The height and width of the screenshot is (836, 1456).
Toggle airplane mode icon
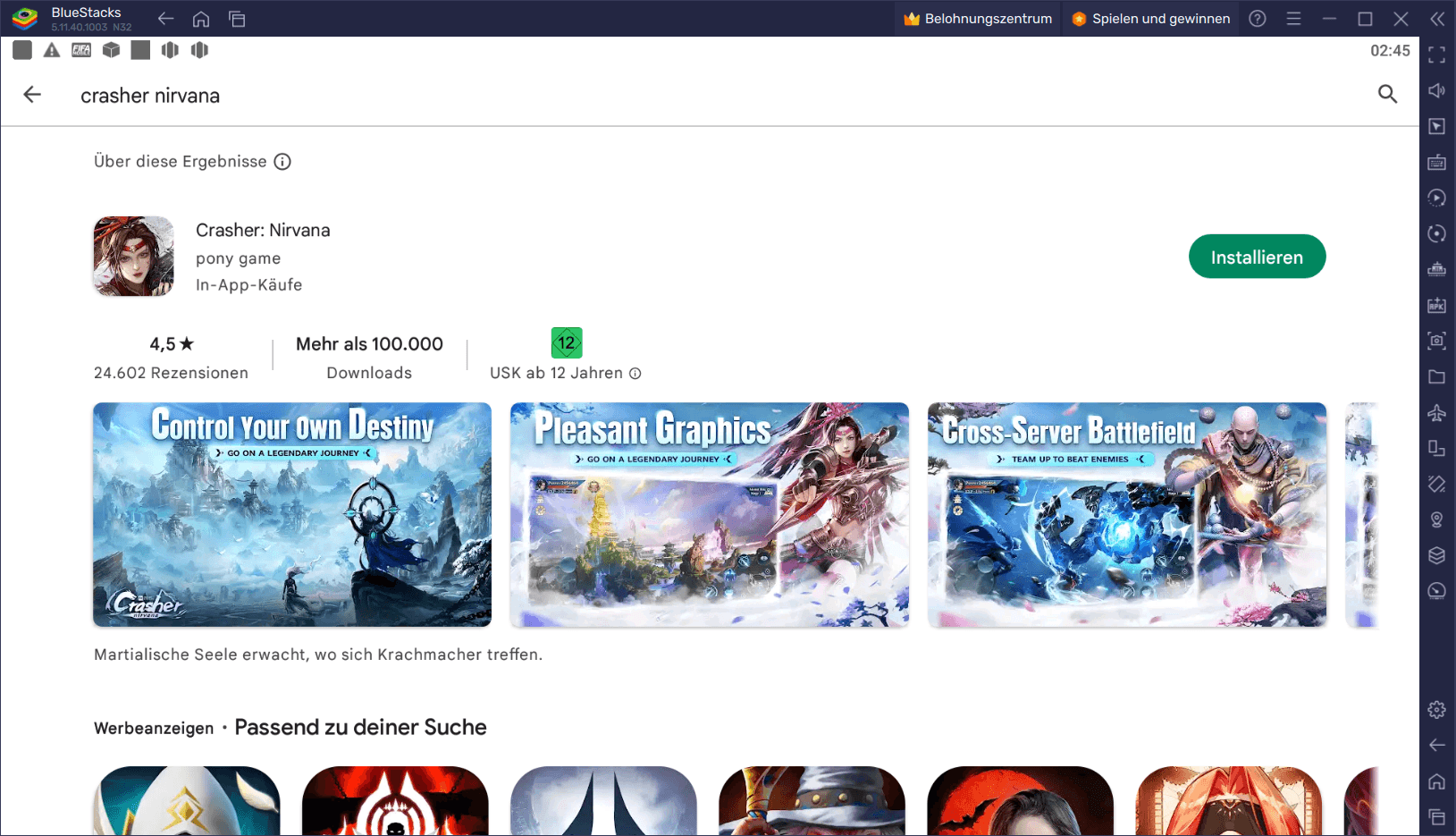(1436, 412)
